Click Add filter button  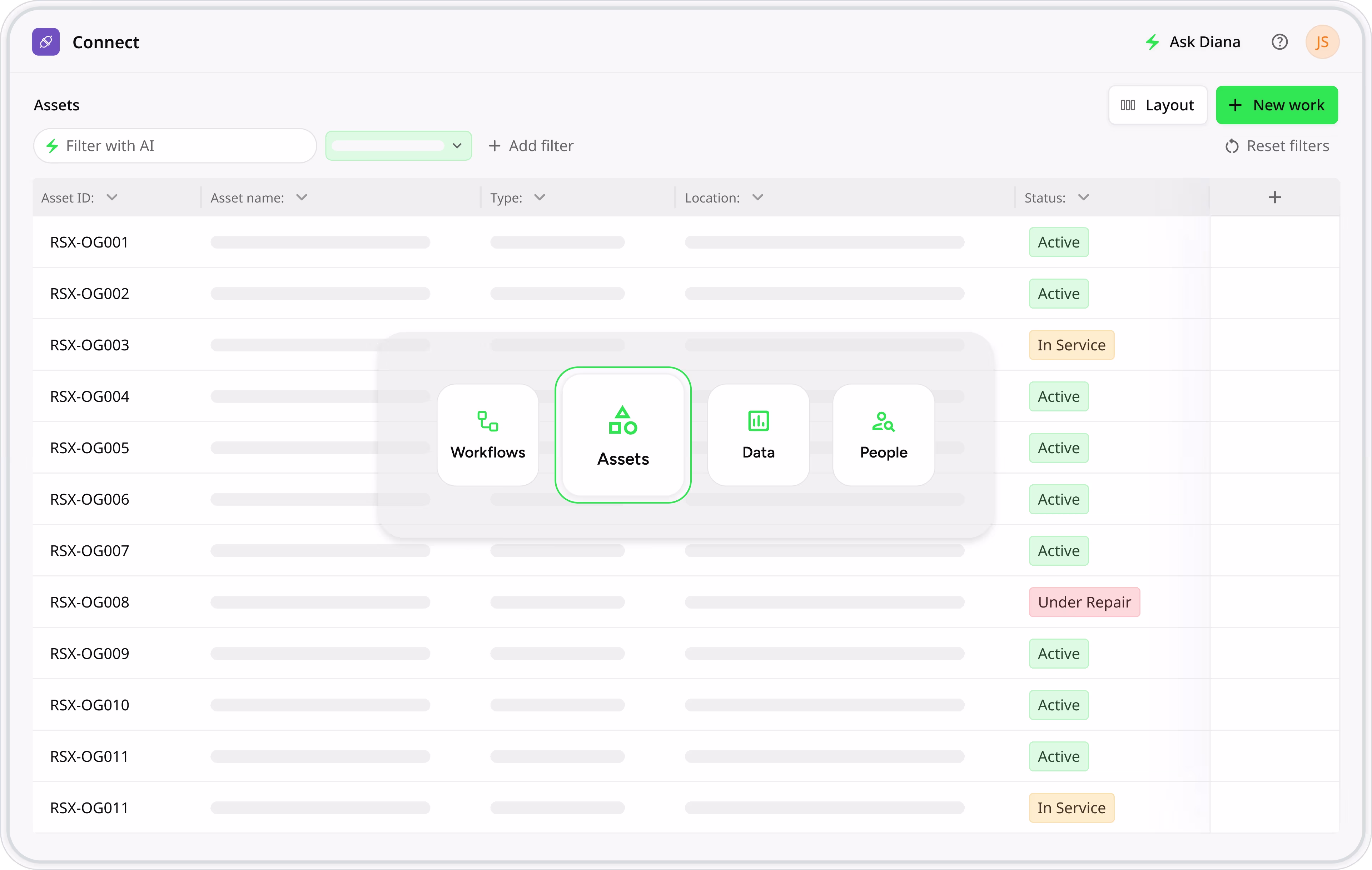531,146
